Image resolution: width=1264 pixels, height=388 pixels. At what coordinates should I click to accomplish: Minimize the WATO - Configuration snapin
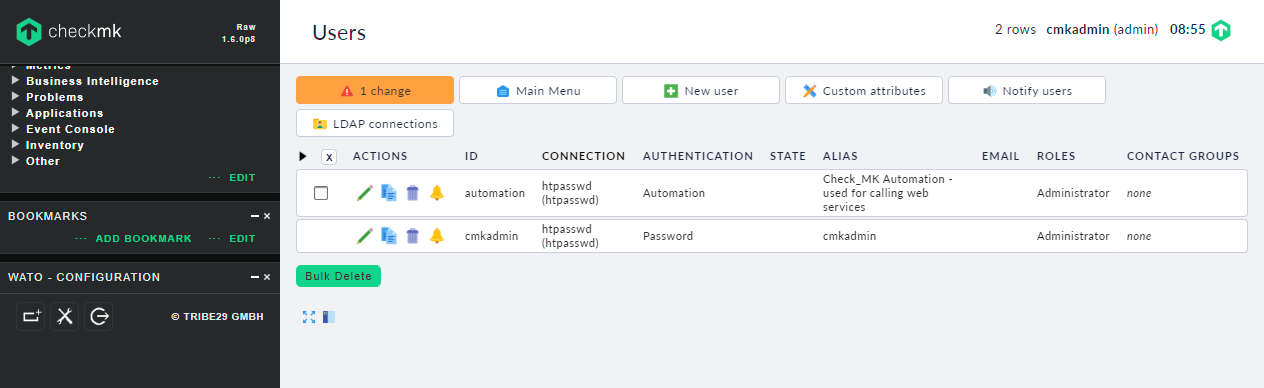point(254,277)
